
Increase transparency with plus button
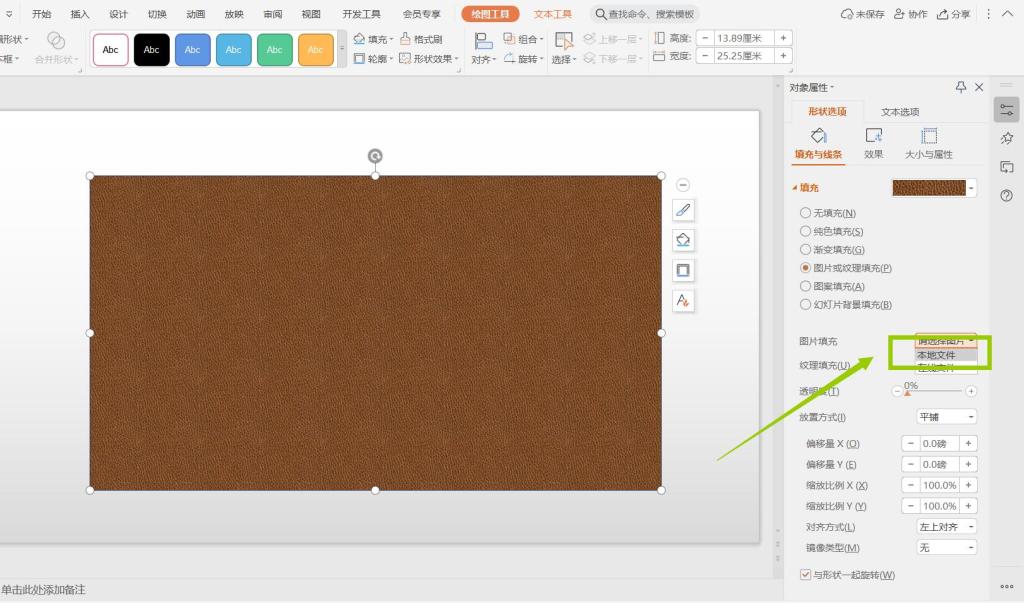point(971,391)
